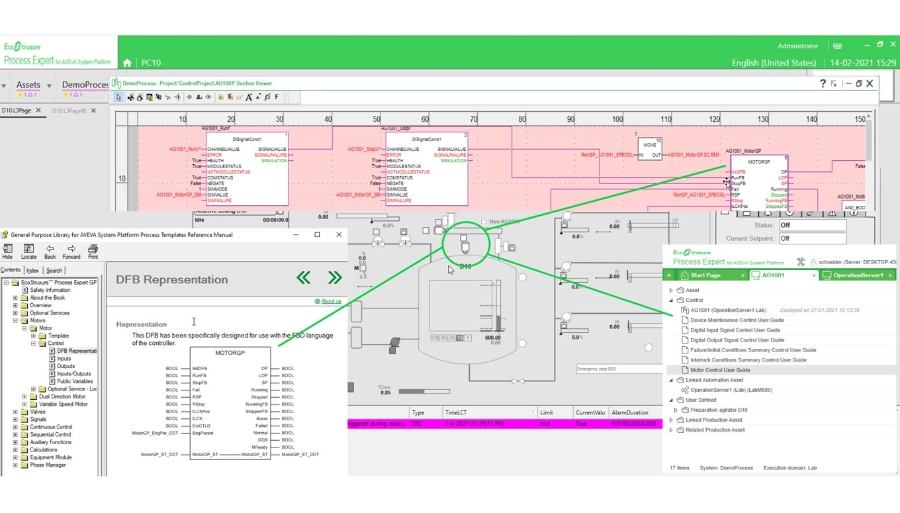Switch to the Index tab

pyautogui.click(x=33, y=270)
